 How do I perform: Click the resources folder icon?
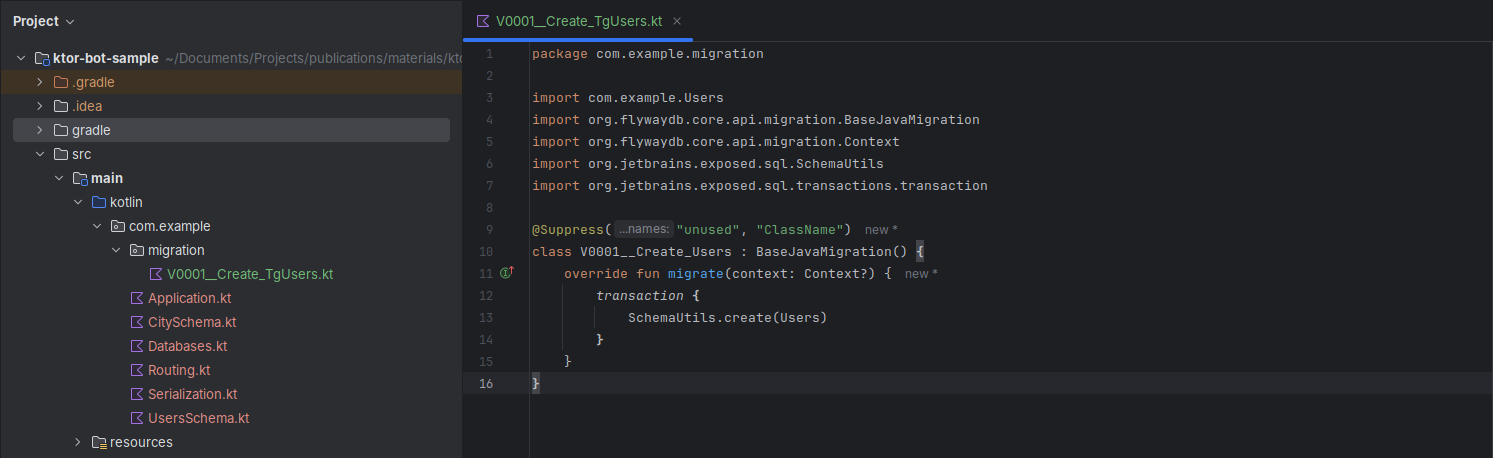click(99, 442)
